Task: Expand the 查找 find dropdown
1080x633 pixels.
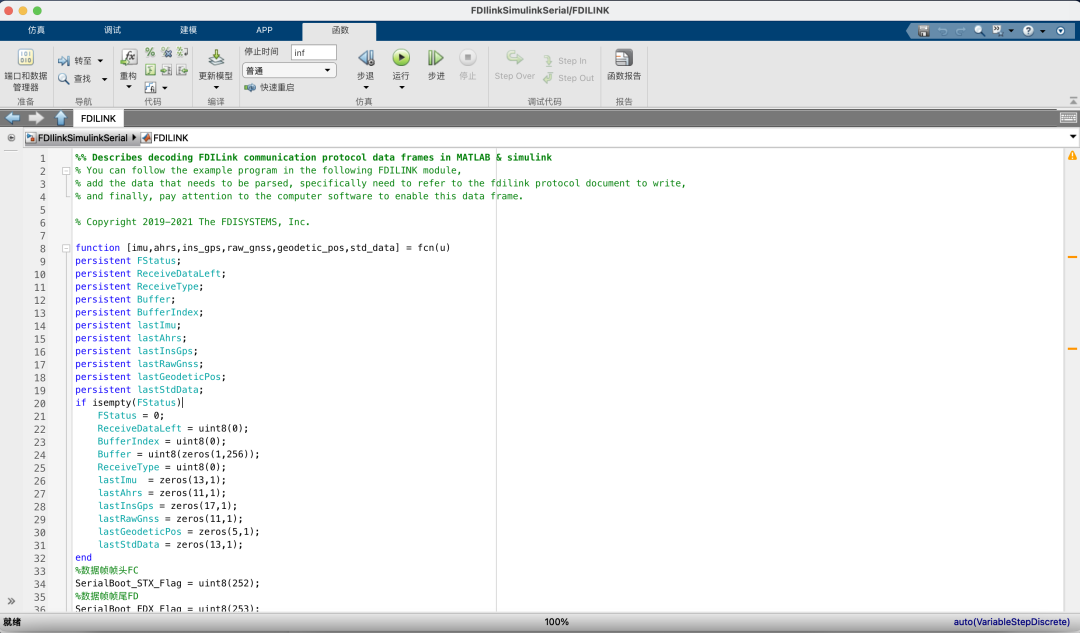Action: coord(103,79)
